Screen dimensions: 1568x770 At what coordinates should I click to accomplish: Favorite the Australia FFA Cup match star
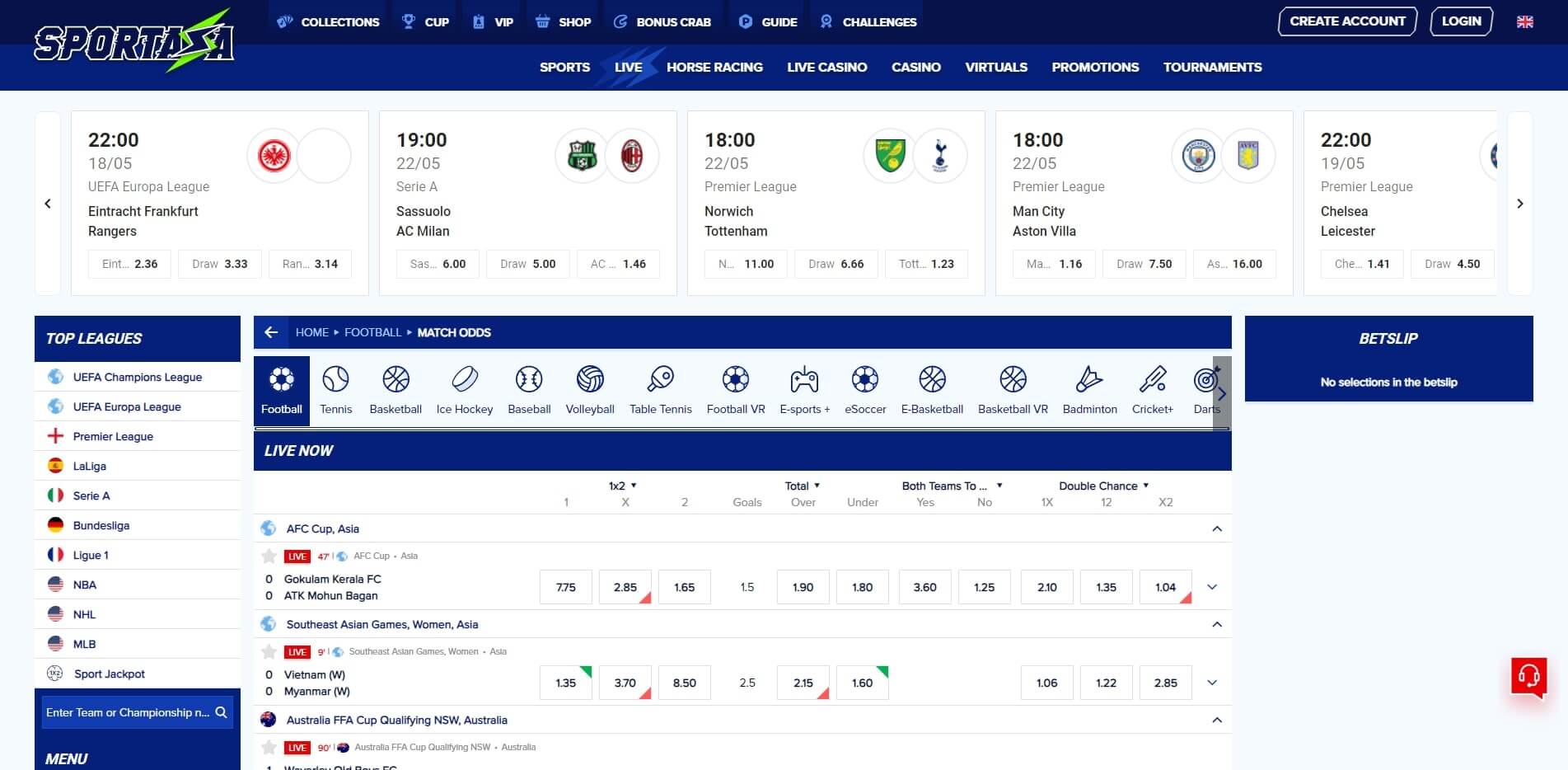(269, 747)
